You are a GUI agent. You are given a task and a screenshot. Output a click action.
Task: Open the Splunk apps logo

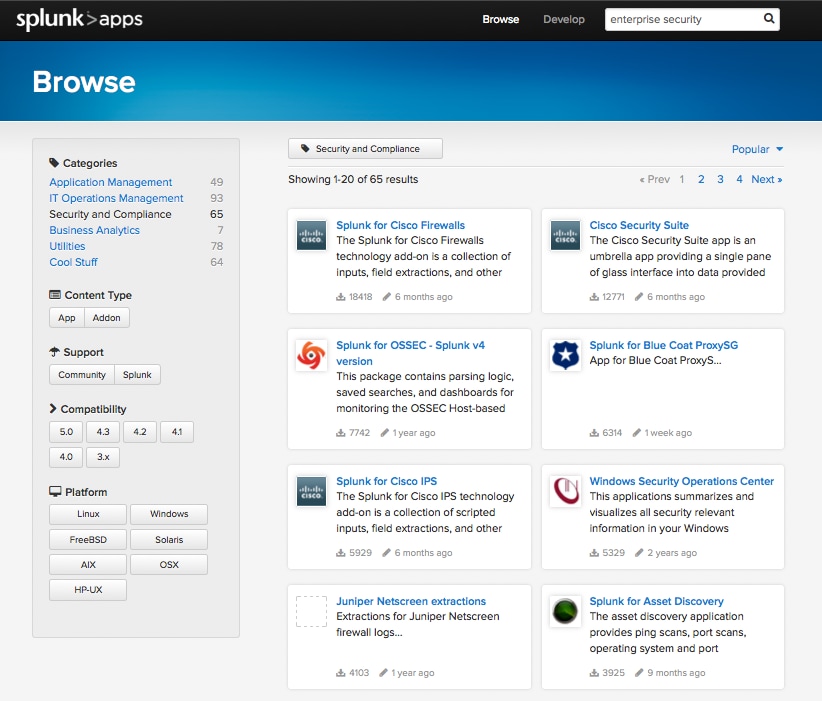79,19
